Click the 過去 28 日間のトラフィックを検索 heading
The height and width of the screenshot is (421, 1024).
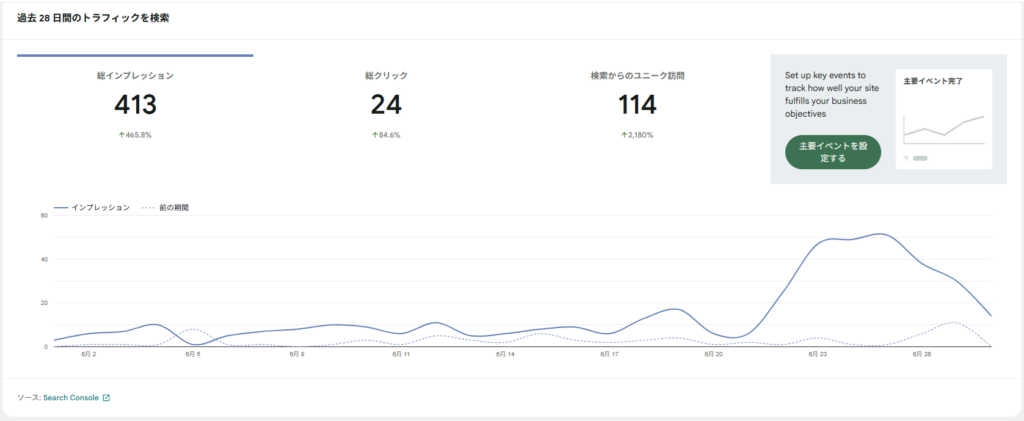(x=93, y=17)
